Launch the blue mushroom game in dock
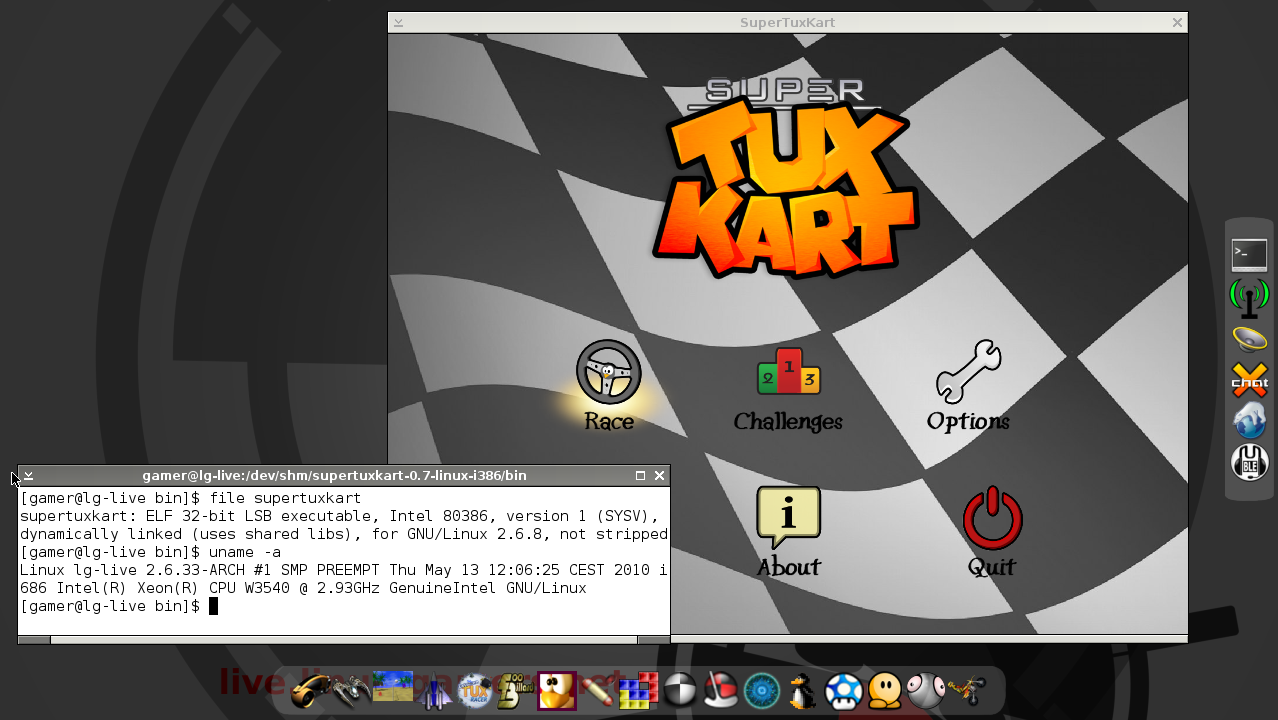The width and height of the screenshot is (1278, 720). [x=843, y=691]
